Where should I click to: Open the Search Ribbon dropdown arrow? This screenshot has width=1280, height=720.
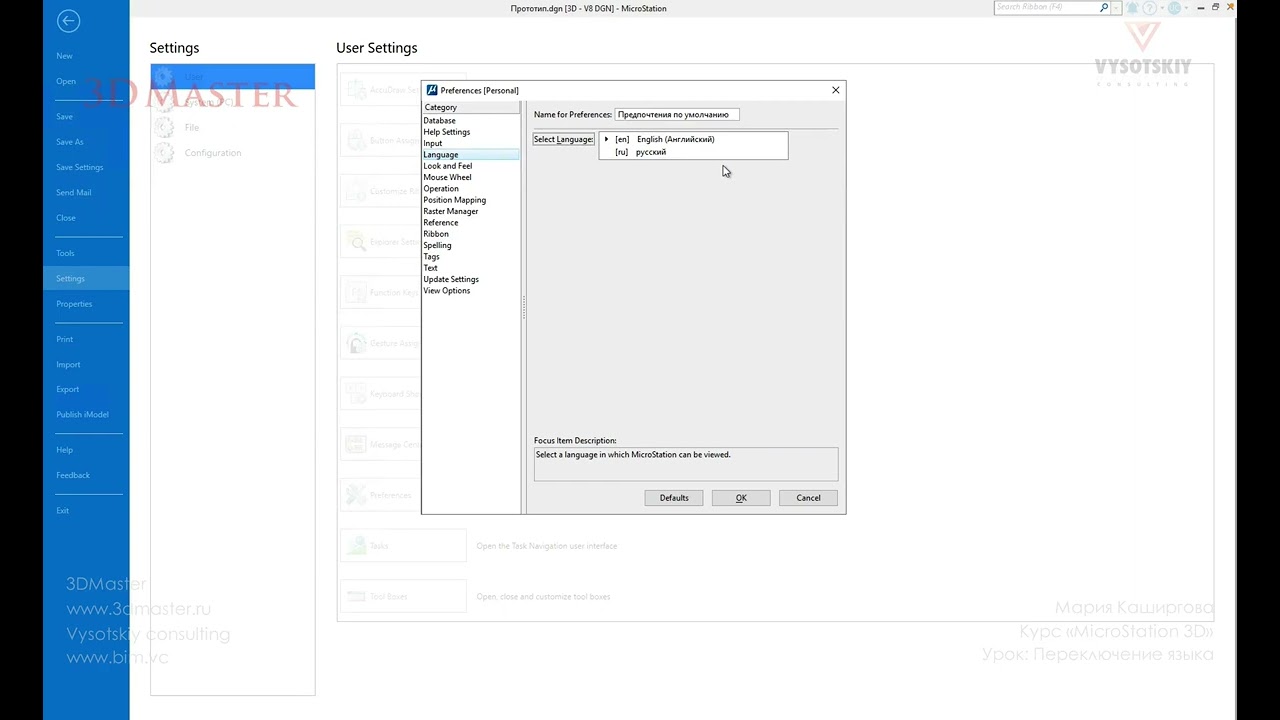(x=1116, y=8)
